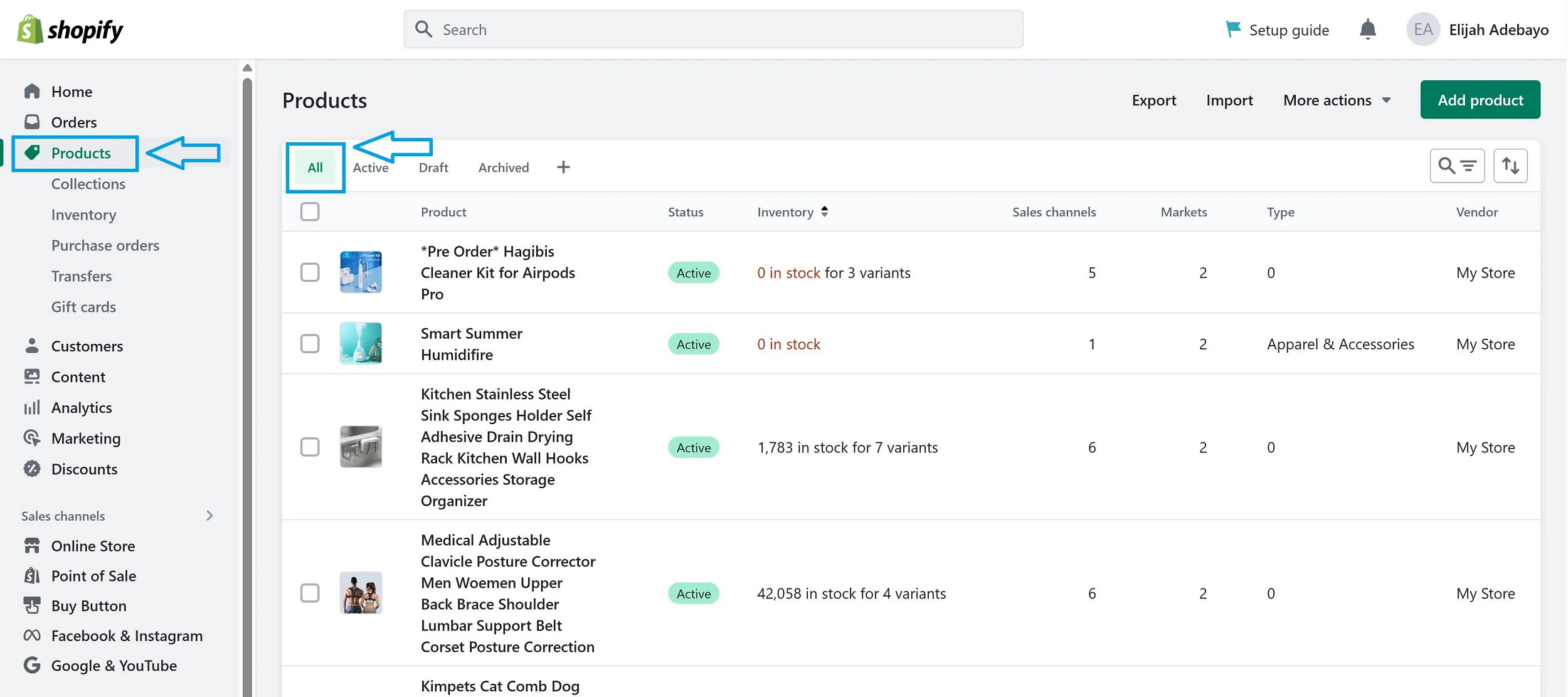Click the Orders inbox icon

point(32,121)
